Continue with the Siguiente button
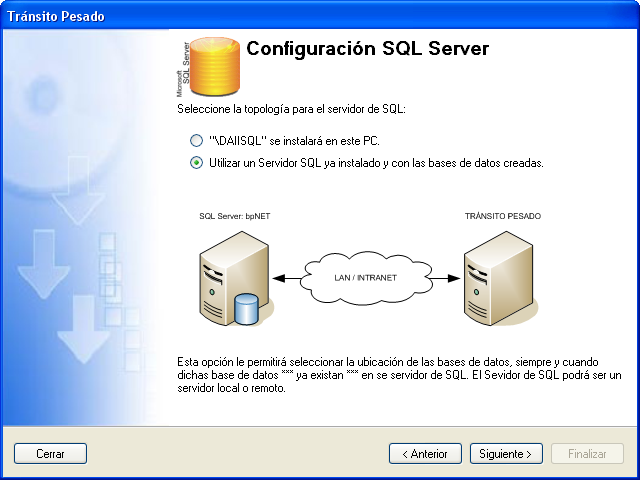The image size is (640, 480). pyautogui.click(x=506, y=453)
